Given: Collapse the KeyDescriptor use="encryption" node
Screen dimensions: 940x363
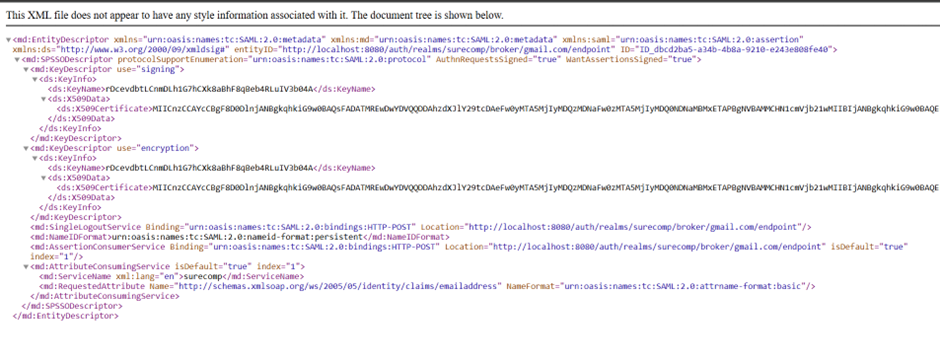Looking at the screenshot, I should pyautogui.click(x=26, y=148).
